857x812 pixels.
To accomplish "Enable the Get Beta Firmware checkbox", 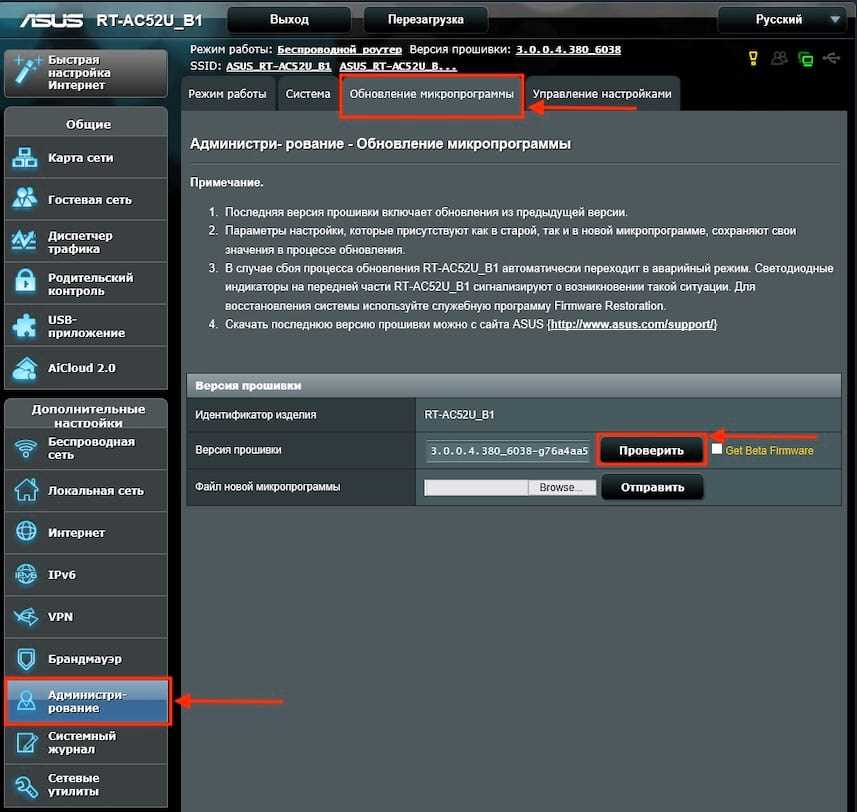I will click(x=717, y=449).
